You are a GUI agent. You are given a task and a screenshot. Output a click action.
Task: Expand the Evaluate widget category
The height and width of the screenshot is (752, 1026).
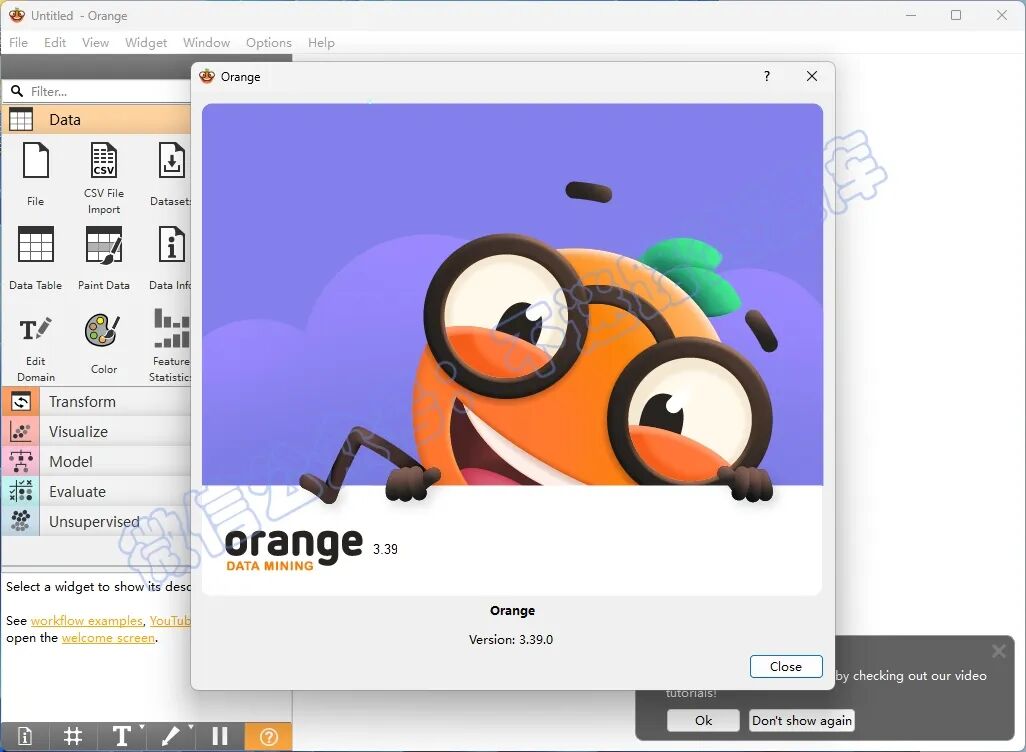click(96, 492)
